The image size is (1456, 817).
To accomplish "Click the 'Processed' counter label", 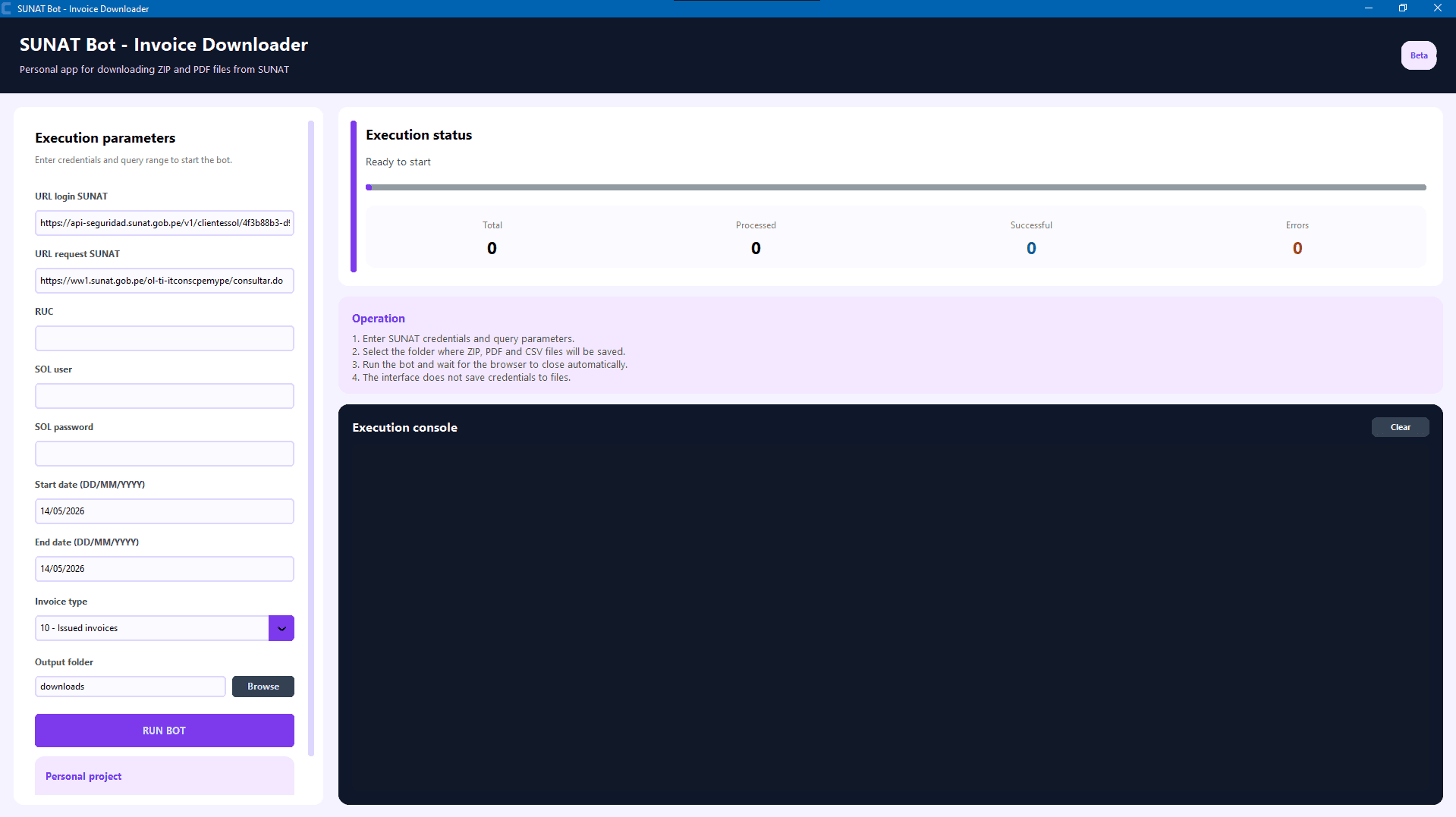I will (x=755, y=225).
